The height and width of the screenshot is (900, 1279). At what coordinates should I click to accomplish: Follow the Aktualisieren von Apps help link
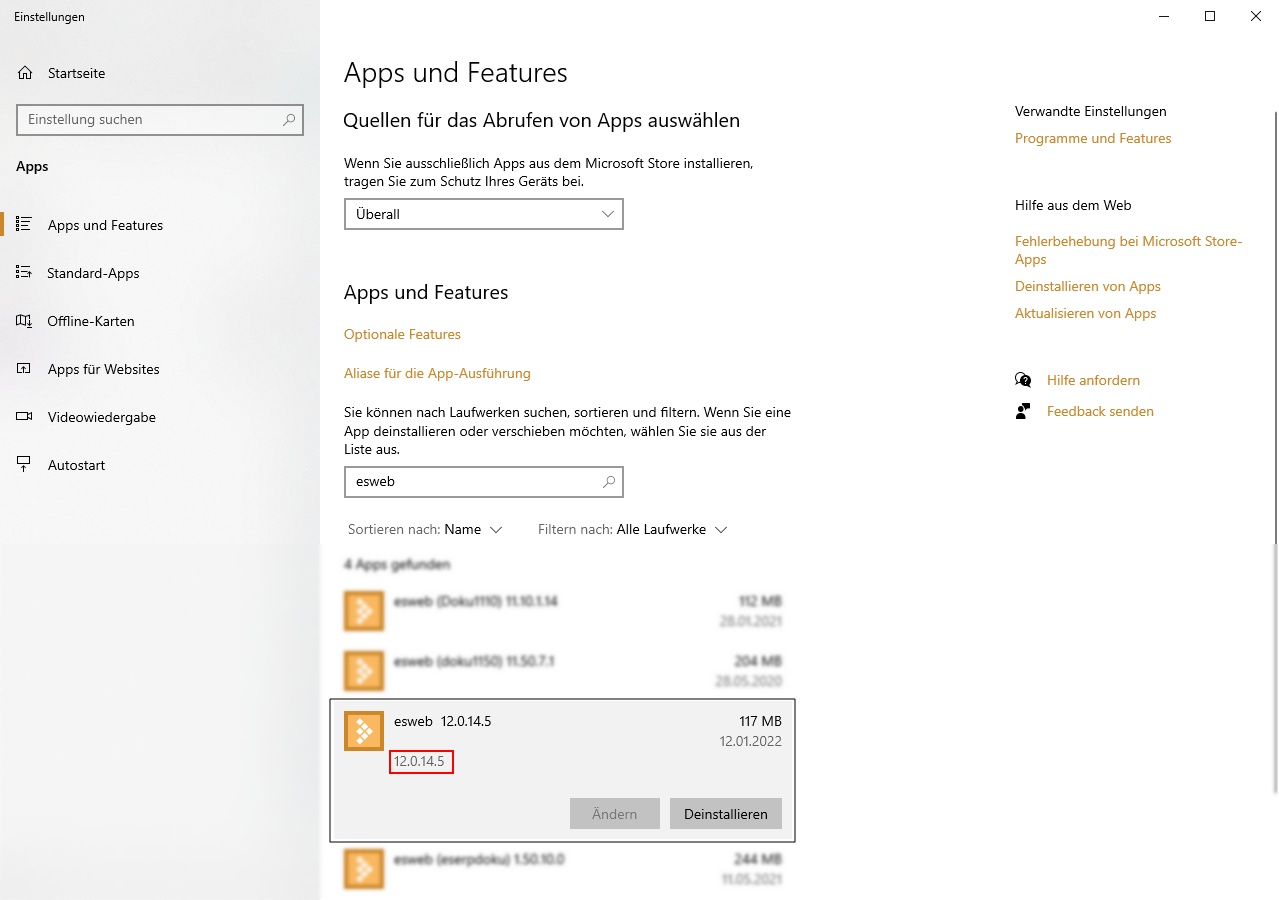click(1085, 313)
